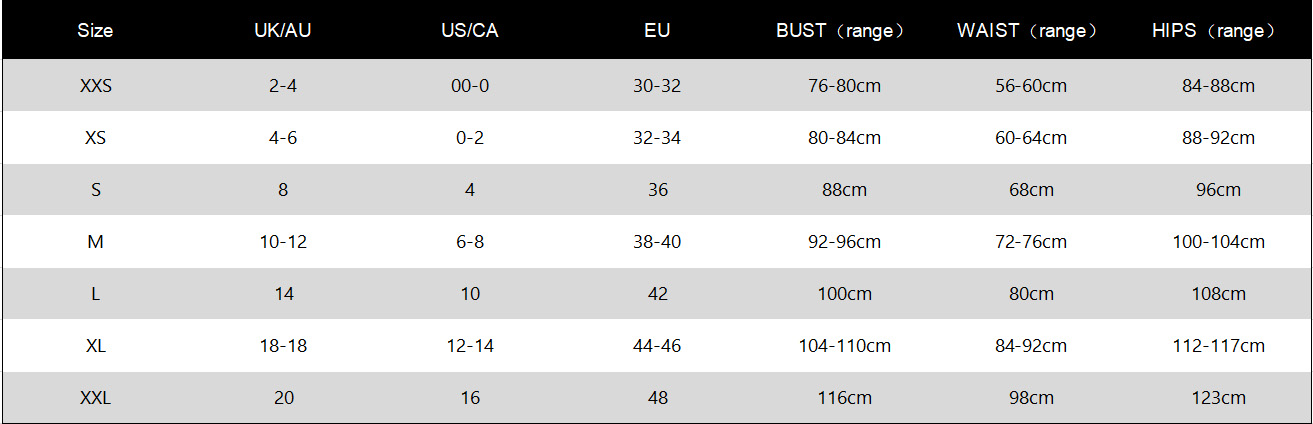
Task: Select the UK/AU column header
Action: tap(283, 30)
